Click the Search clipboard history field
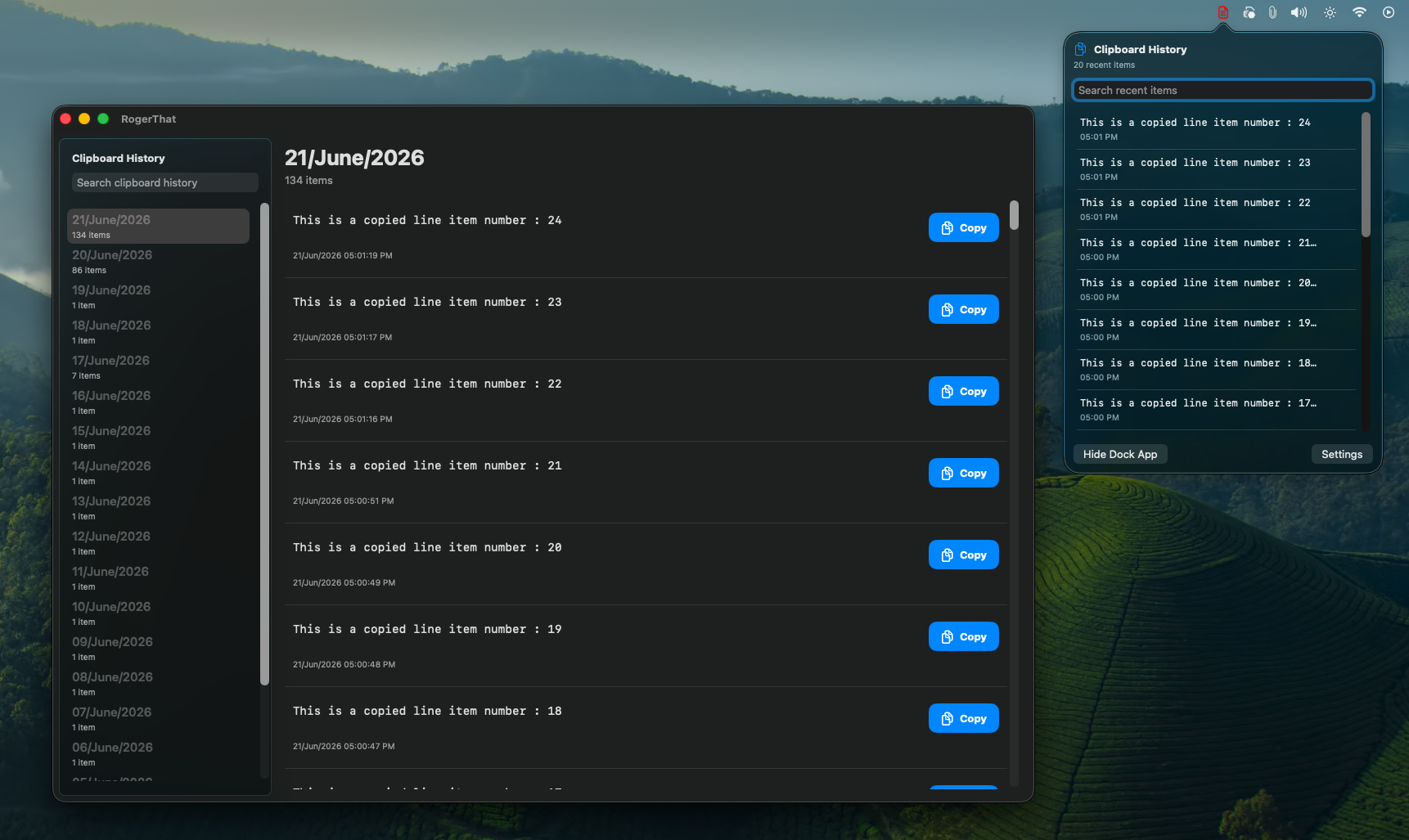 click(x=165, y=182)
